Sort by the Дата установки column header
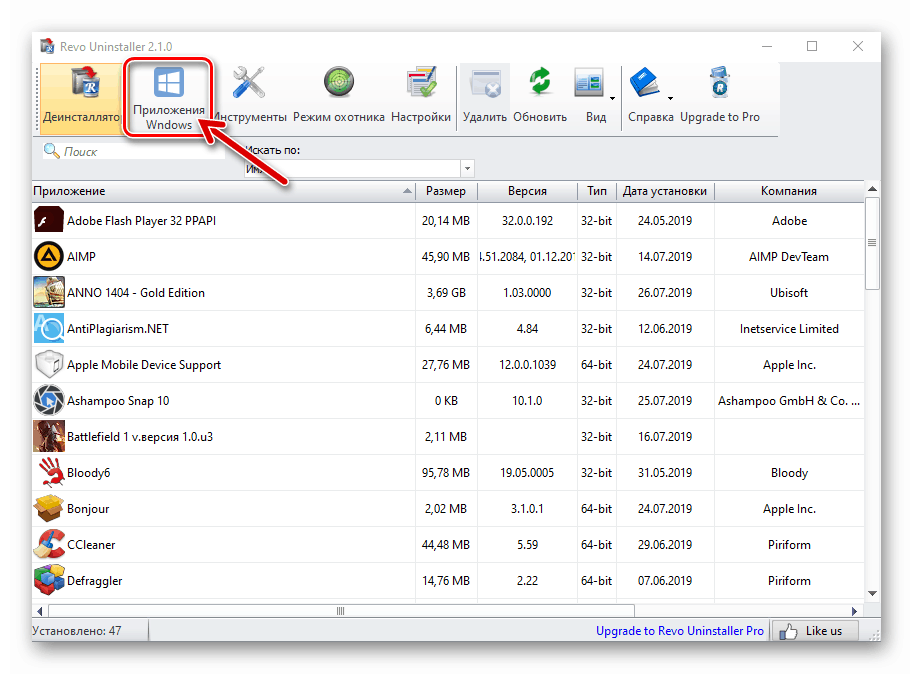Image resolution: width=913 pixels, height=674 pixels. click(665, 191)
